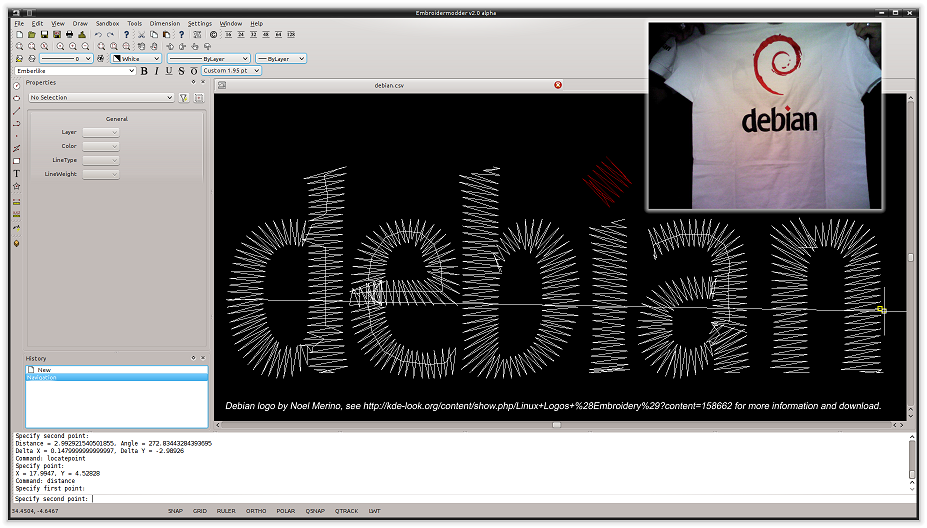Open the Draw menu

pyautogui.click(x=80, y=24)
